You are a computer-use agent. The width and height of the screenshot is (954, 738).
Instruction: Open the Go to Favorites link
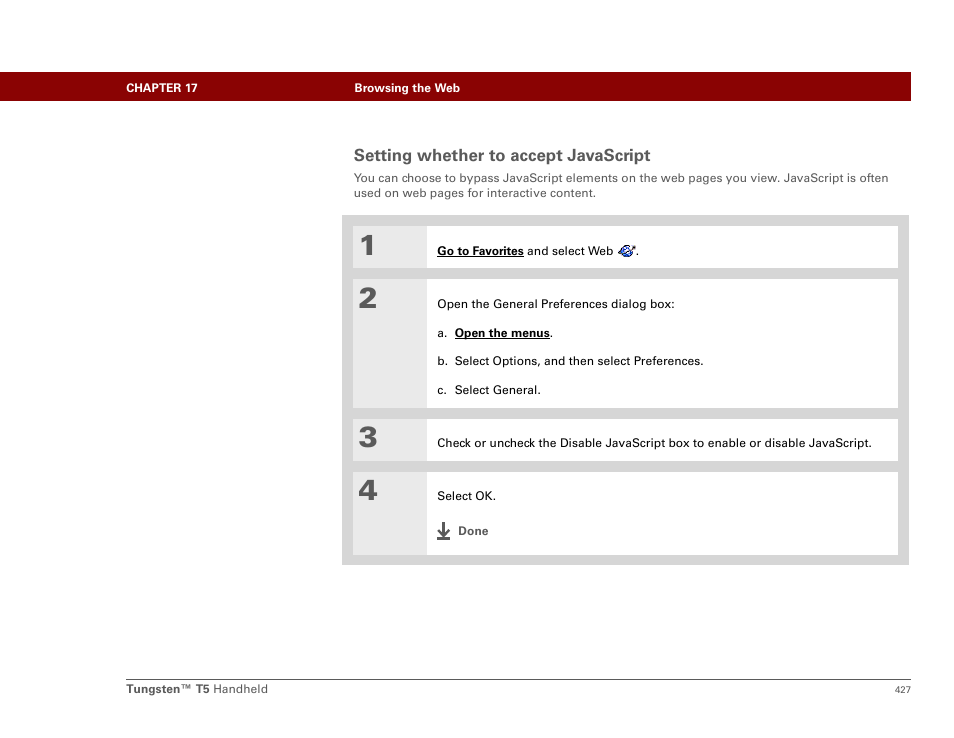pyautogui.click(x=480, y=251)
